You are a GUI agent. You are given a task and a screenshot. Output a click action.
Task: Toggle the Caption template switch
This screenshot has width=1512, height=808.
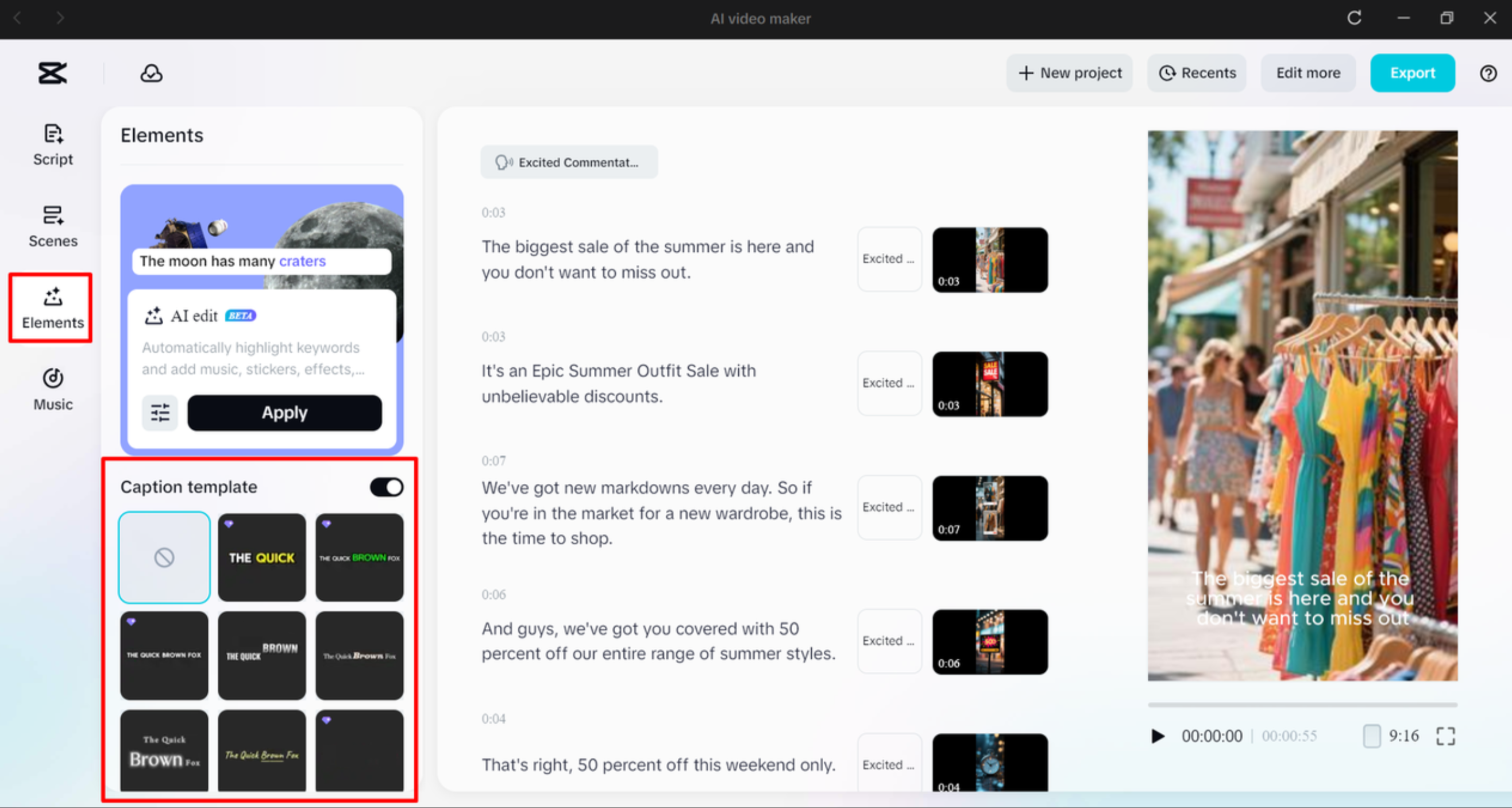click(x=386, y=487)
